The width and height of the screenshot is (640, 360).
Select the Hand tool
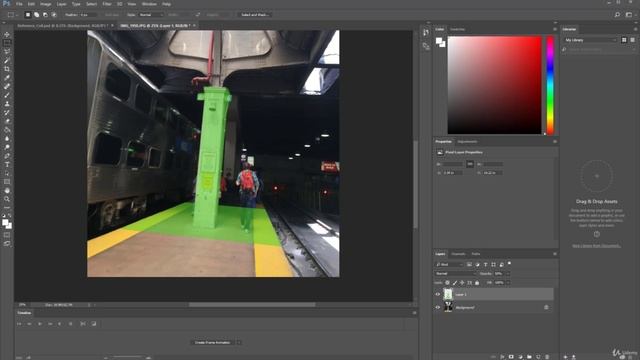pos(7,191)
